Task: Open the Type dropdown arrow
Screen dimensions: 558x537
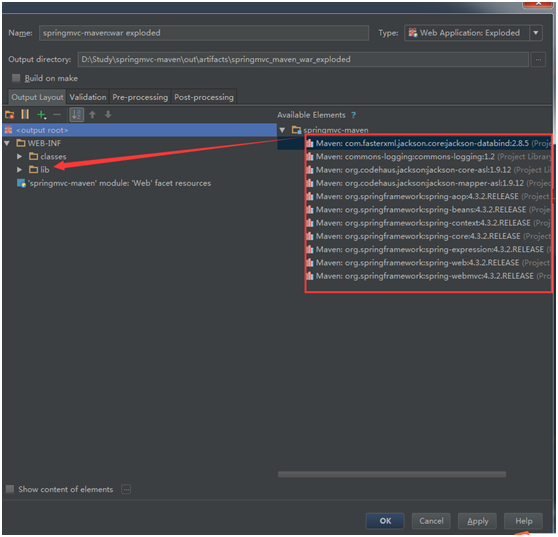Action: [x=536, y=33]
